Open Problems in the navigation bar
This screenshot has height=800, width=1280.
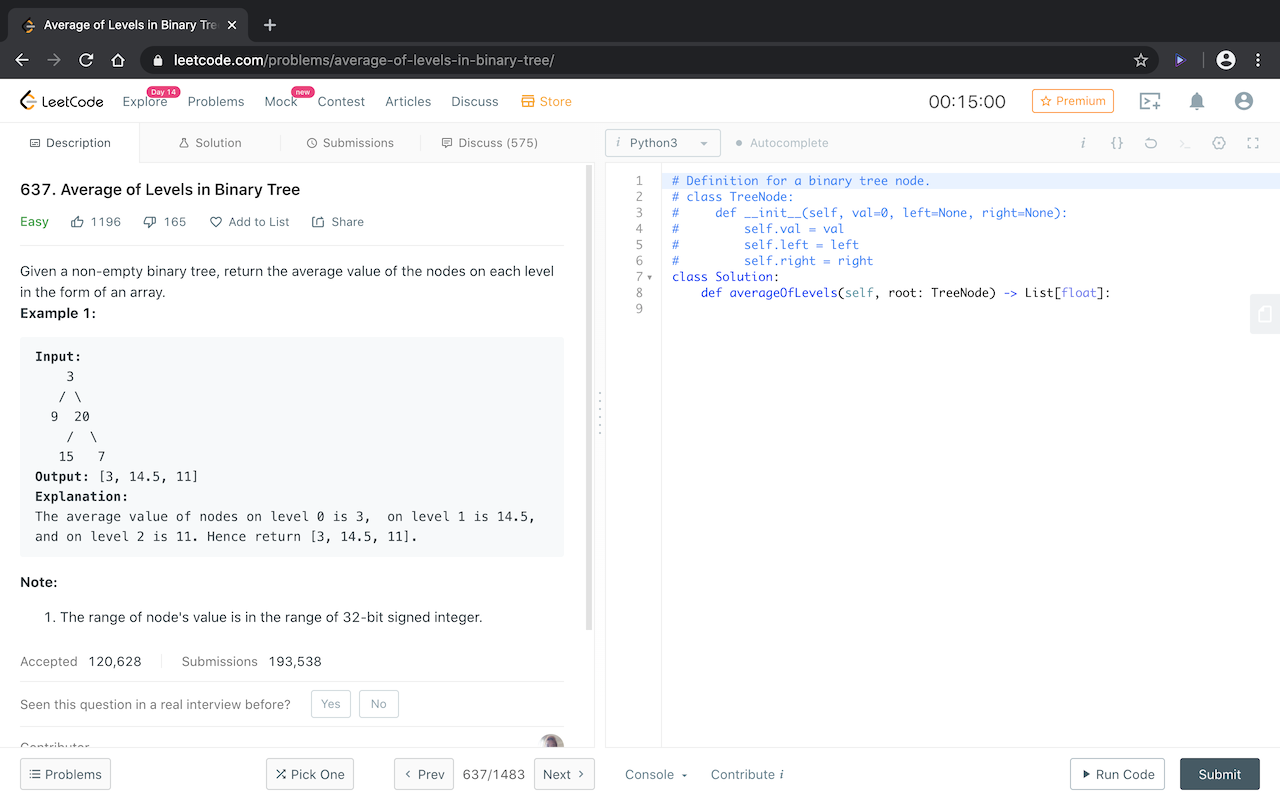tap(216, 101)
